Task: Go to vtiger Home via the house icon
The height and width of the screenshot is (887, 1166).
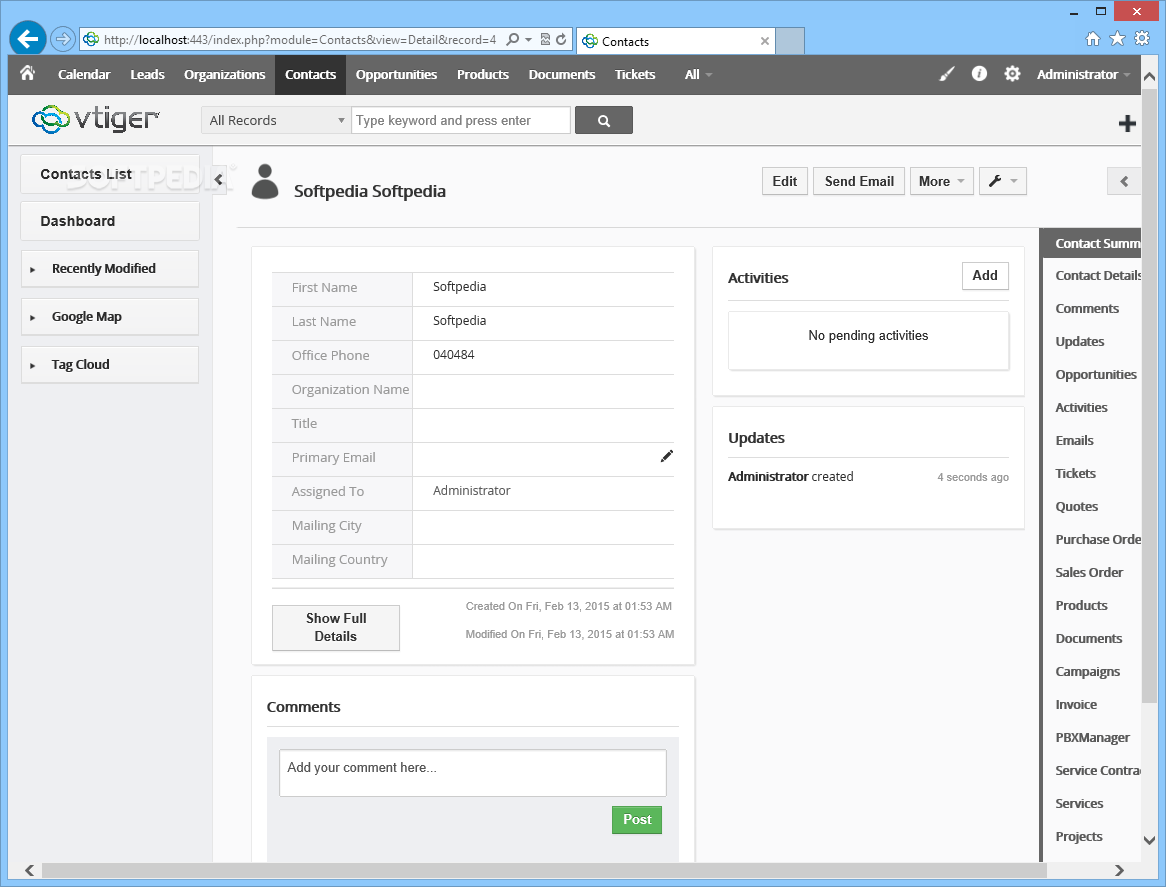Action: point(28,73)
